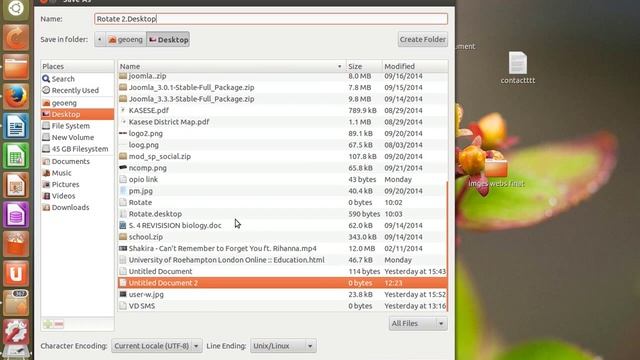This screenshot has height=360, width=640.
Task: Select Untitled Document 114 bytes row
Action: pos(282,271)
